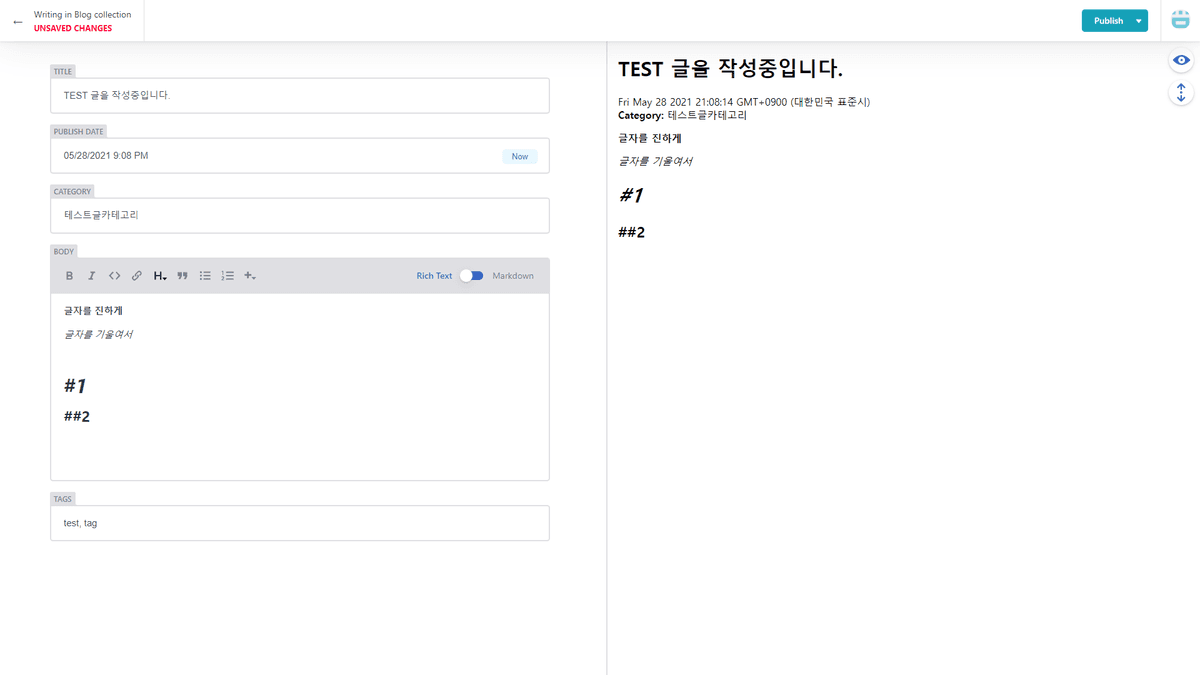
Task: Set publish date to Now
Action: pyautogui.click(x=519, y=156)
